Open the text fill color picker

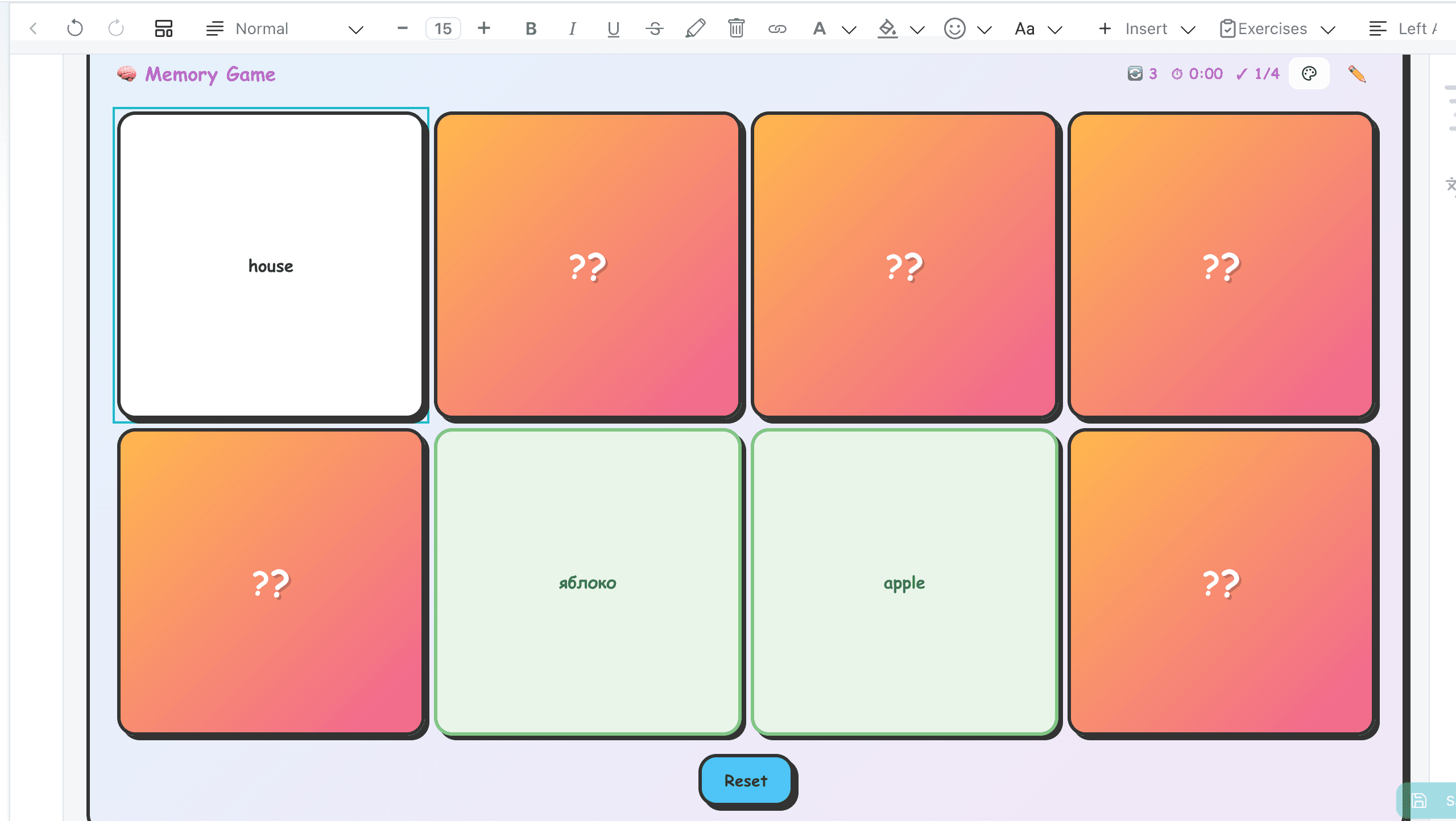[819, 28]
